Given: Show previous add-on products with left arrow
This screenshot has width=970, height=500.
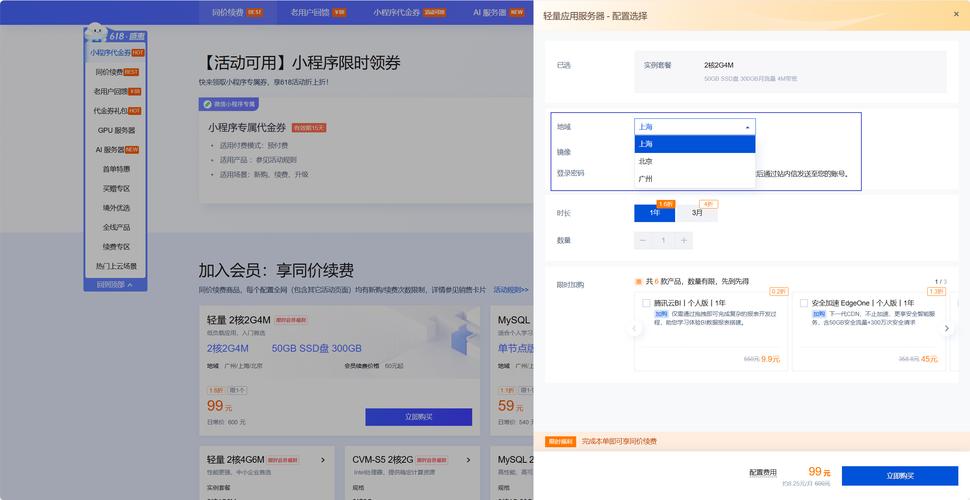Looking at the screenshot, I should pyautogui.click(x=635, y=329).
